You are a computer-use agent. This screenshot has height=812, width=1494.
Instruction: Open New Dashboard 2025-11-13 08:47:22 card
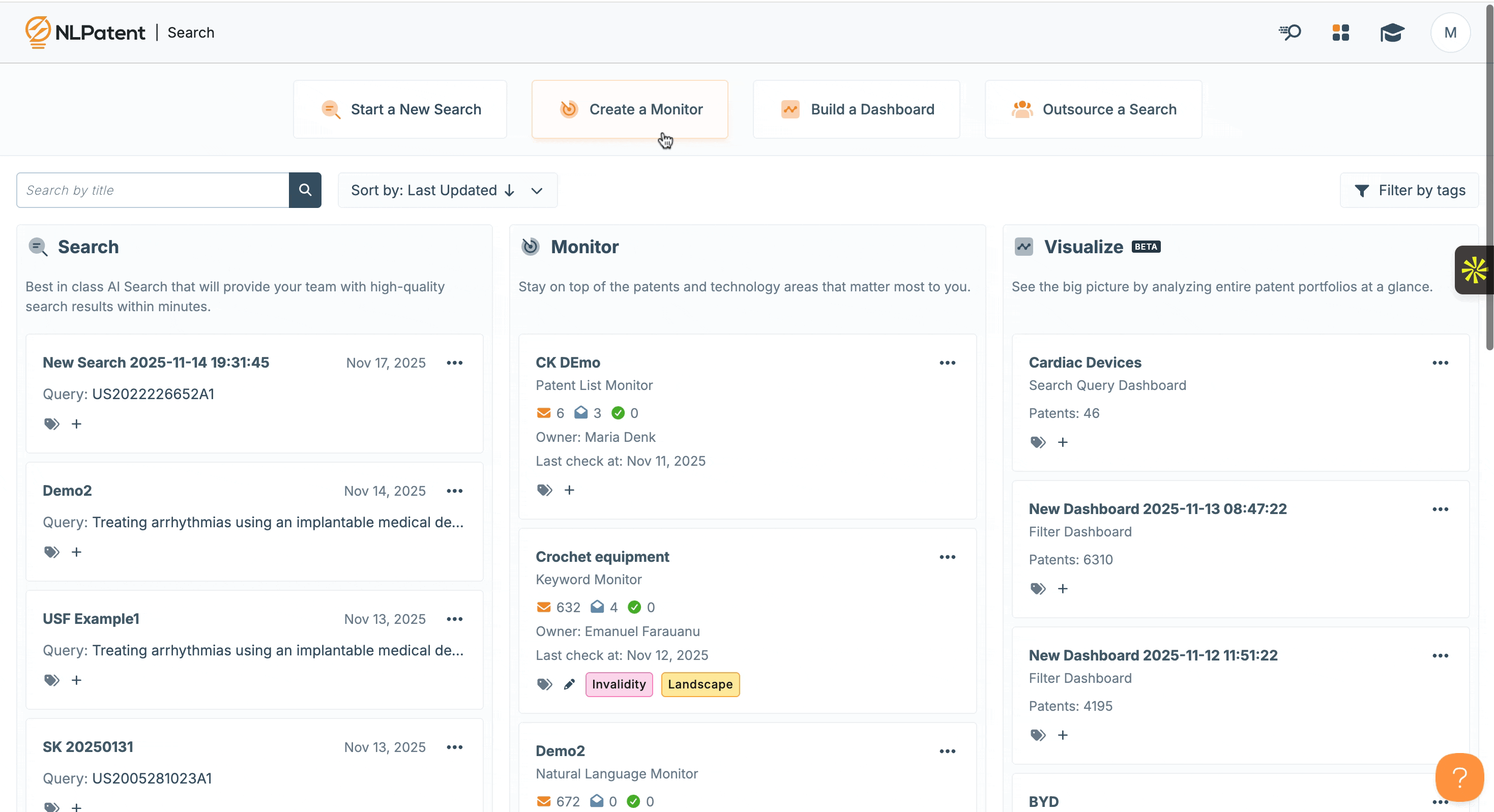1157,509
